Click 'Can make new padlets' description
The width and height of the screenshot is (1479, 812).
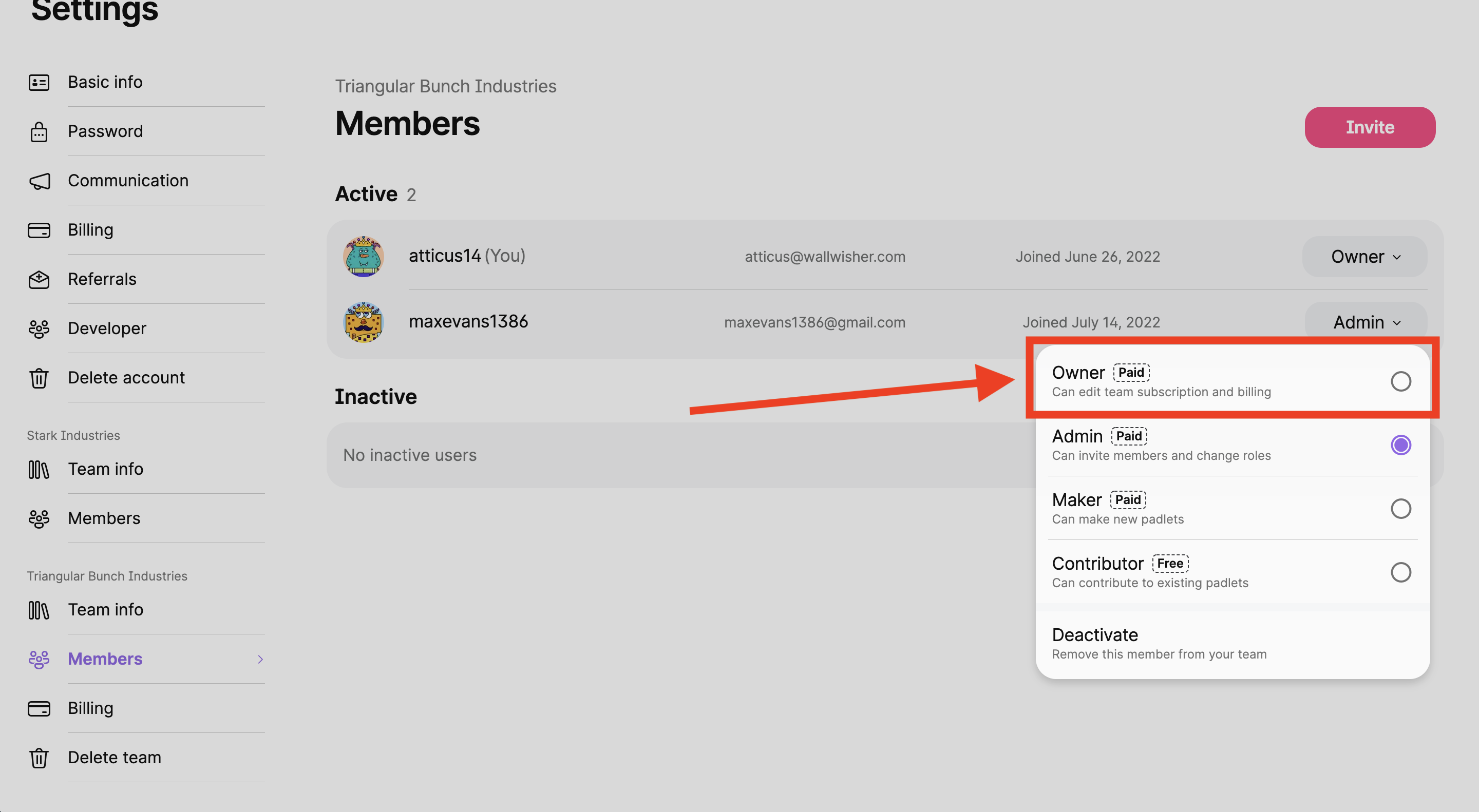coord(1118,519)
